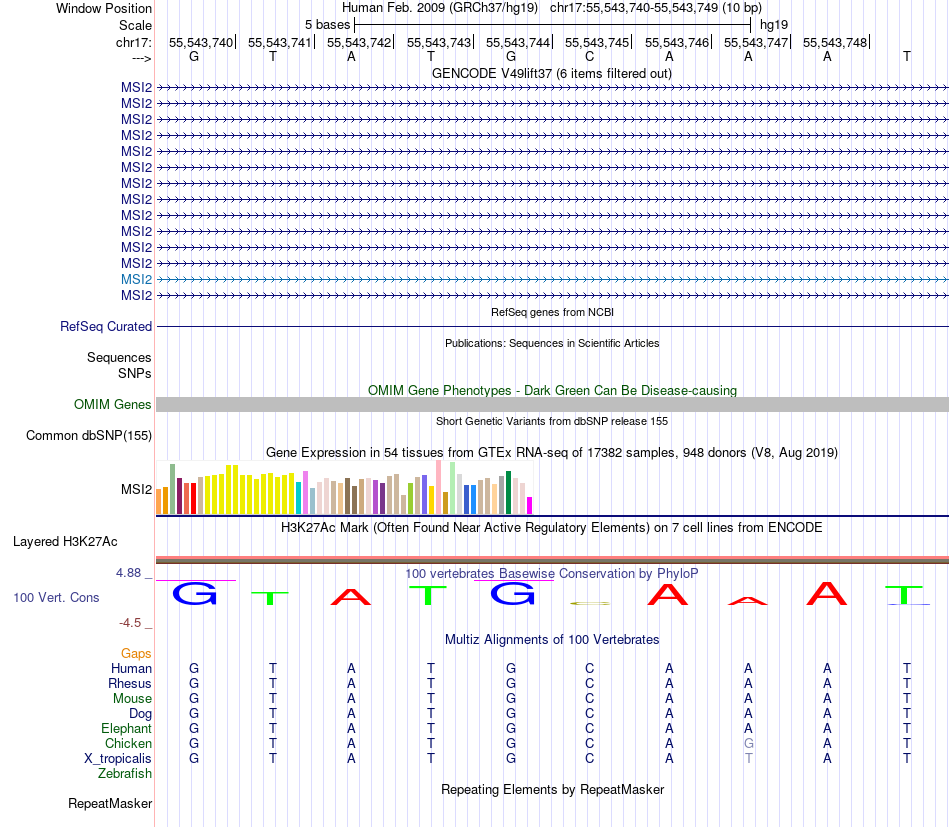Select the Chicken alignment row label
Screen dimensions: 950x827
click(x=128, y=743)
